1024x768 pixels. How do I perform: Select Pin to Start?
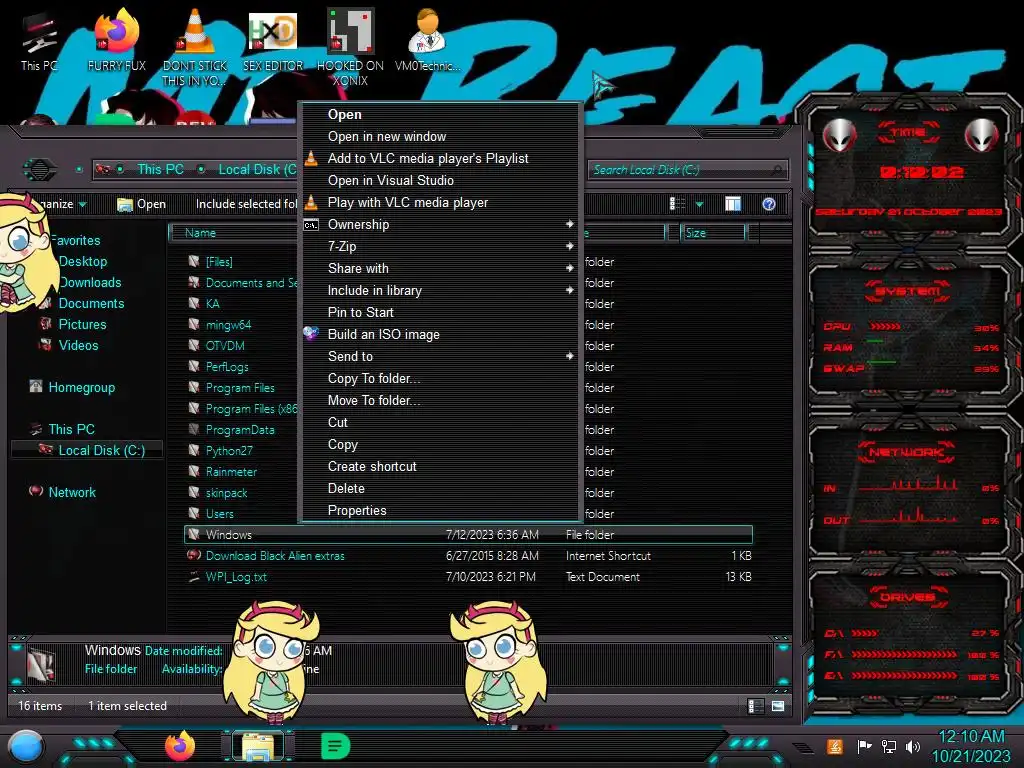coord(440,312)
